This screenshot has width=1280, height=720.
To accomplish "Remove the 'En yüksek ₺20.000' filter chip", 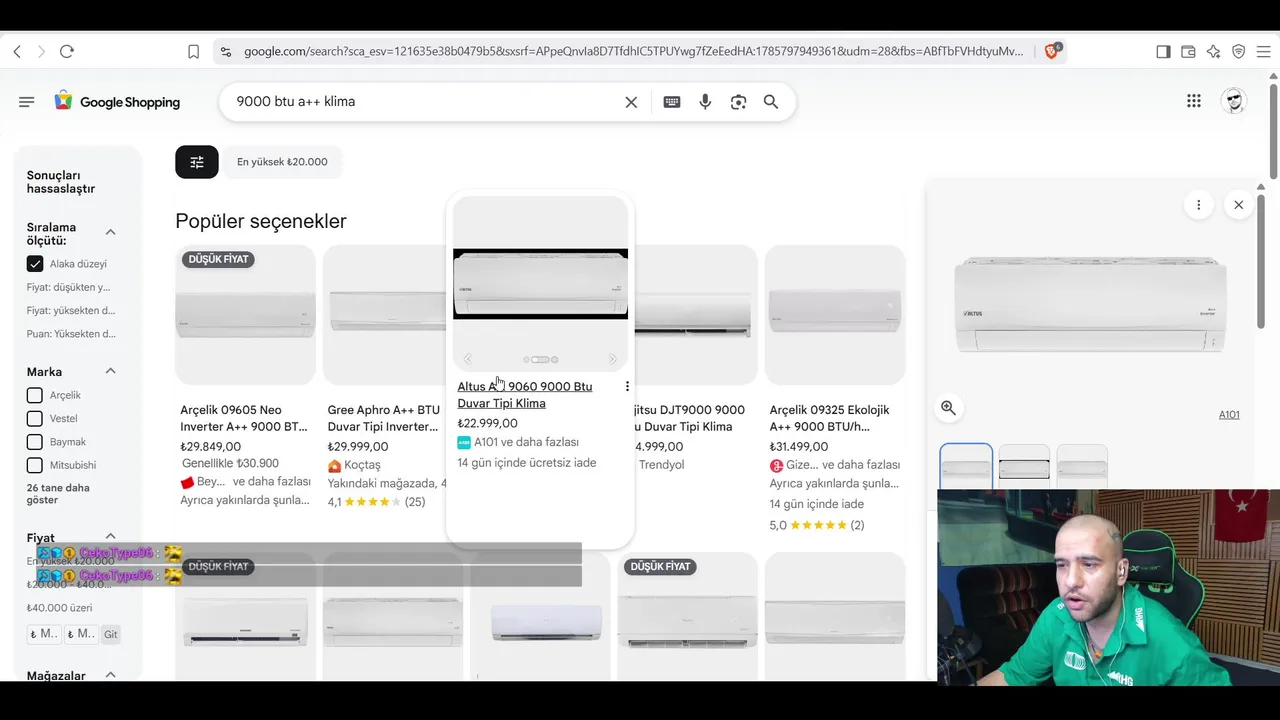I will coord(282,162).
